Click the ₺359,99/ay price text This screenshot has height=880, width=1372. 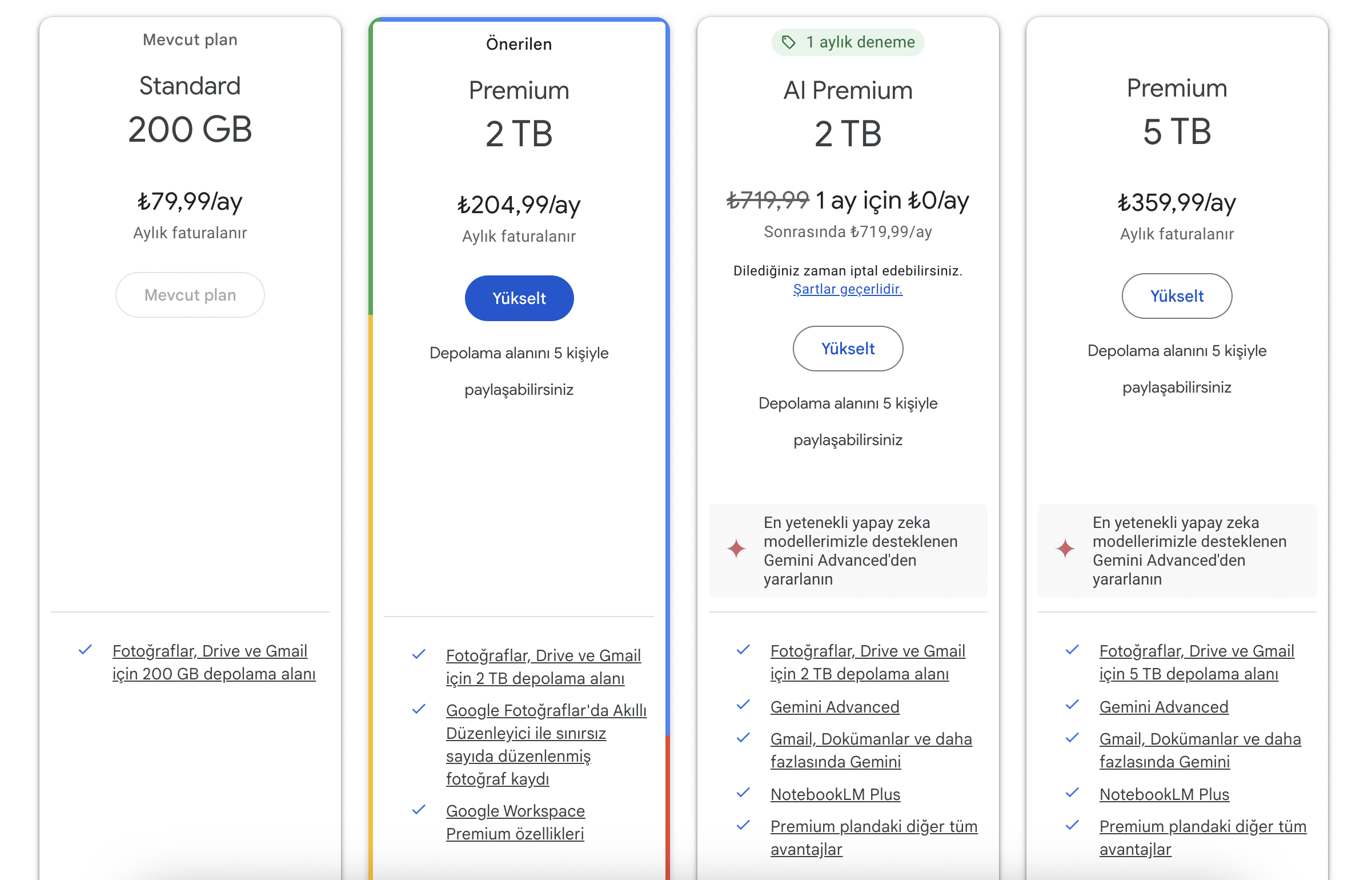tap(1177, 202)
